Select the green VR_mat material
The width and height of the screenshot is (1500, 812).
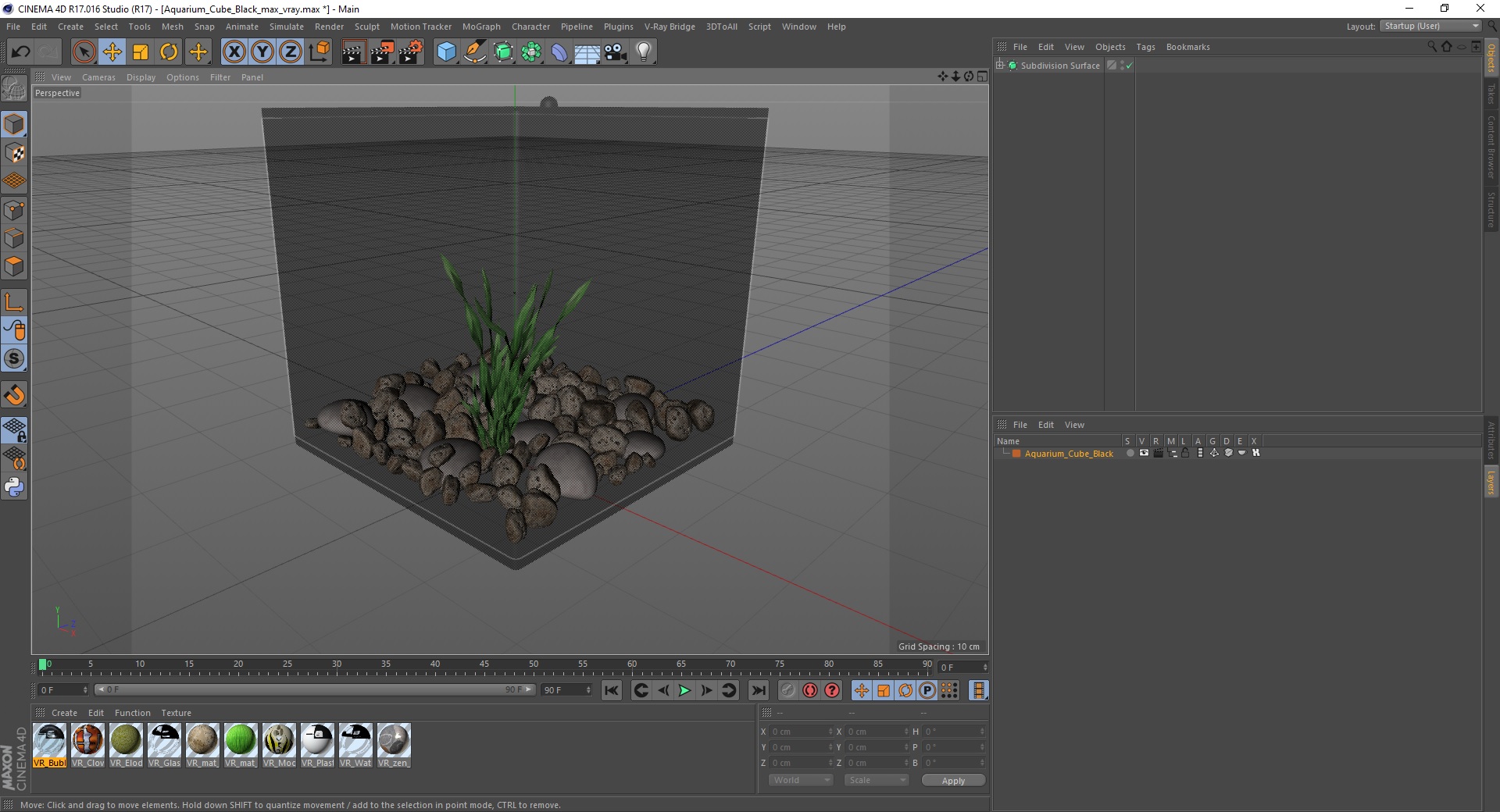(x=241, y=746)
